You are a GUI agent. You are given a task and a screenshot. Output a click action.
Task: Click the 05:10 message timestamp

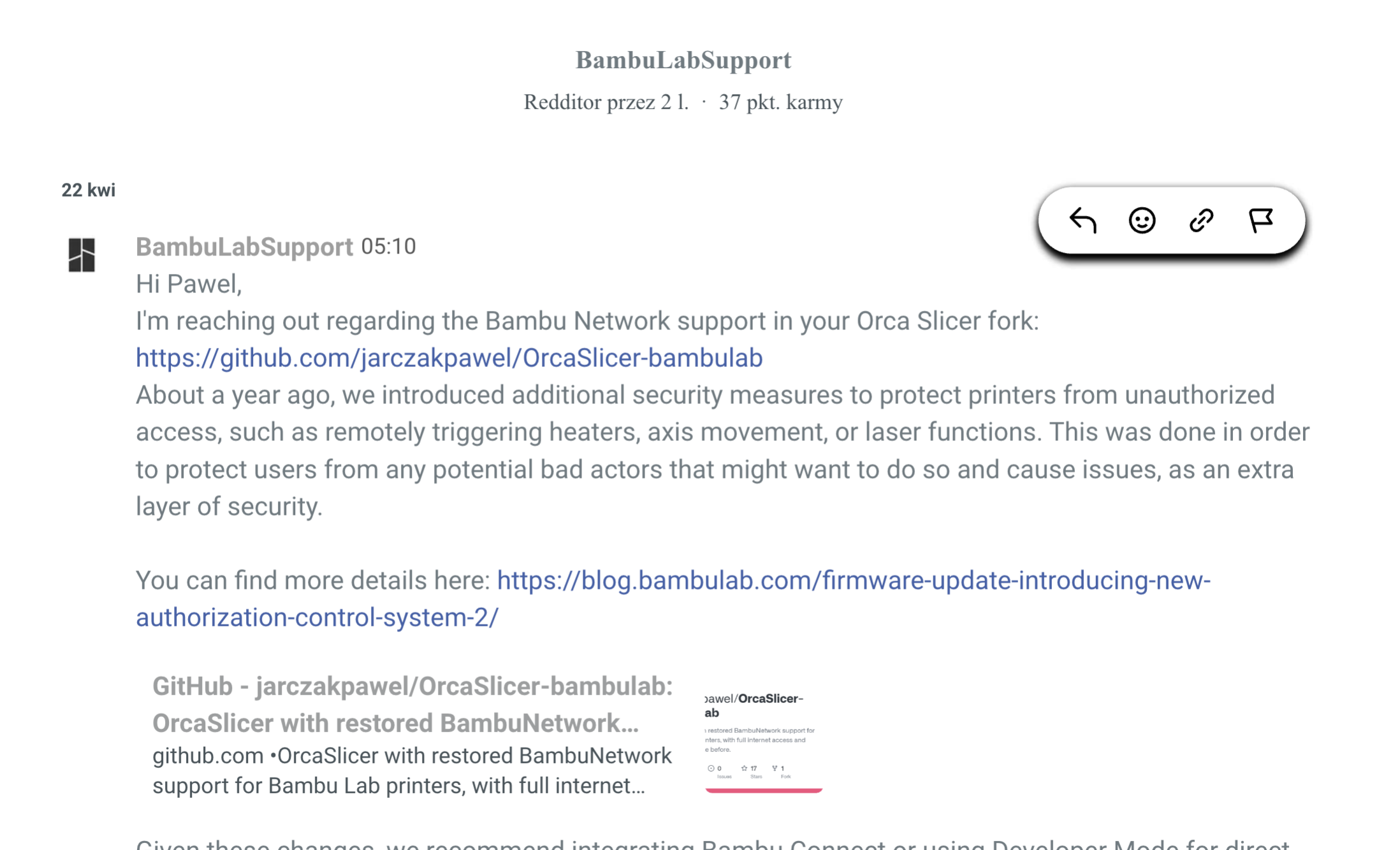[388, 247]
